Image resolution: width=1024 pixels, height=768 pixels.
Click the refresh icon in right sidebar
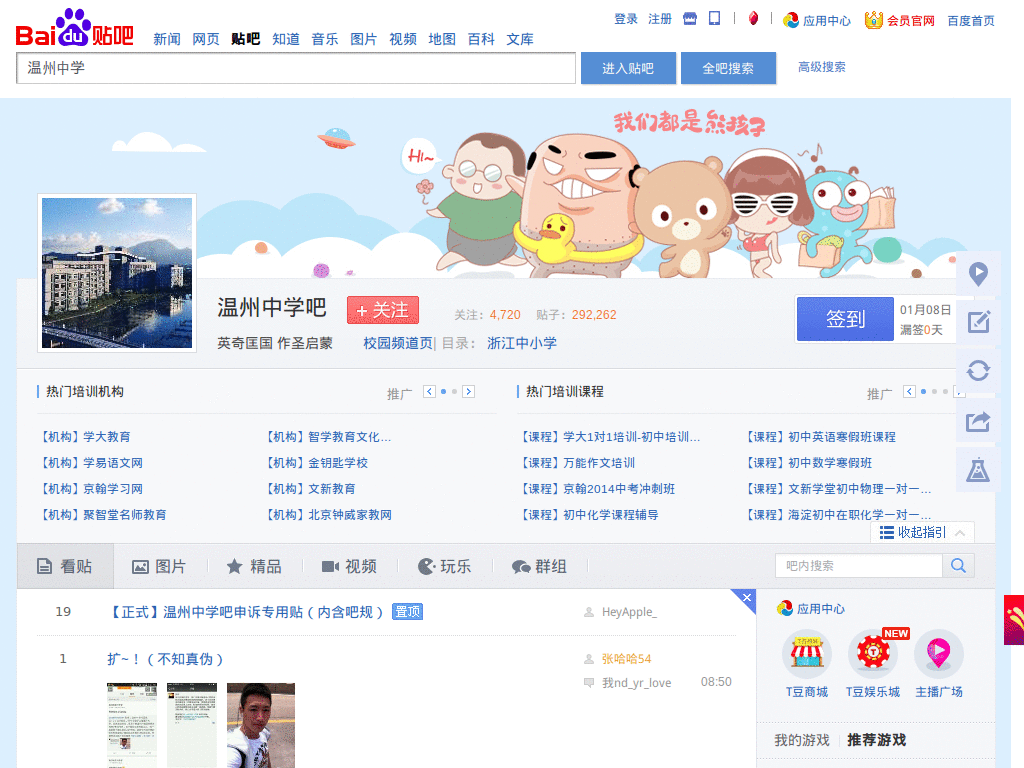click(x=978, y=370)
